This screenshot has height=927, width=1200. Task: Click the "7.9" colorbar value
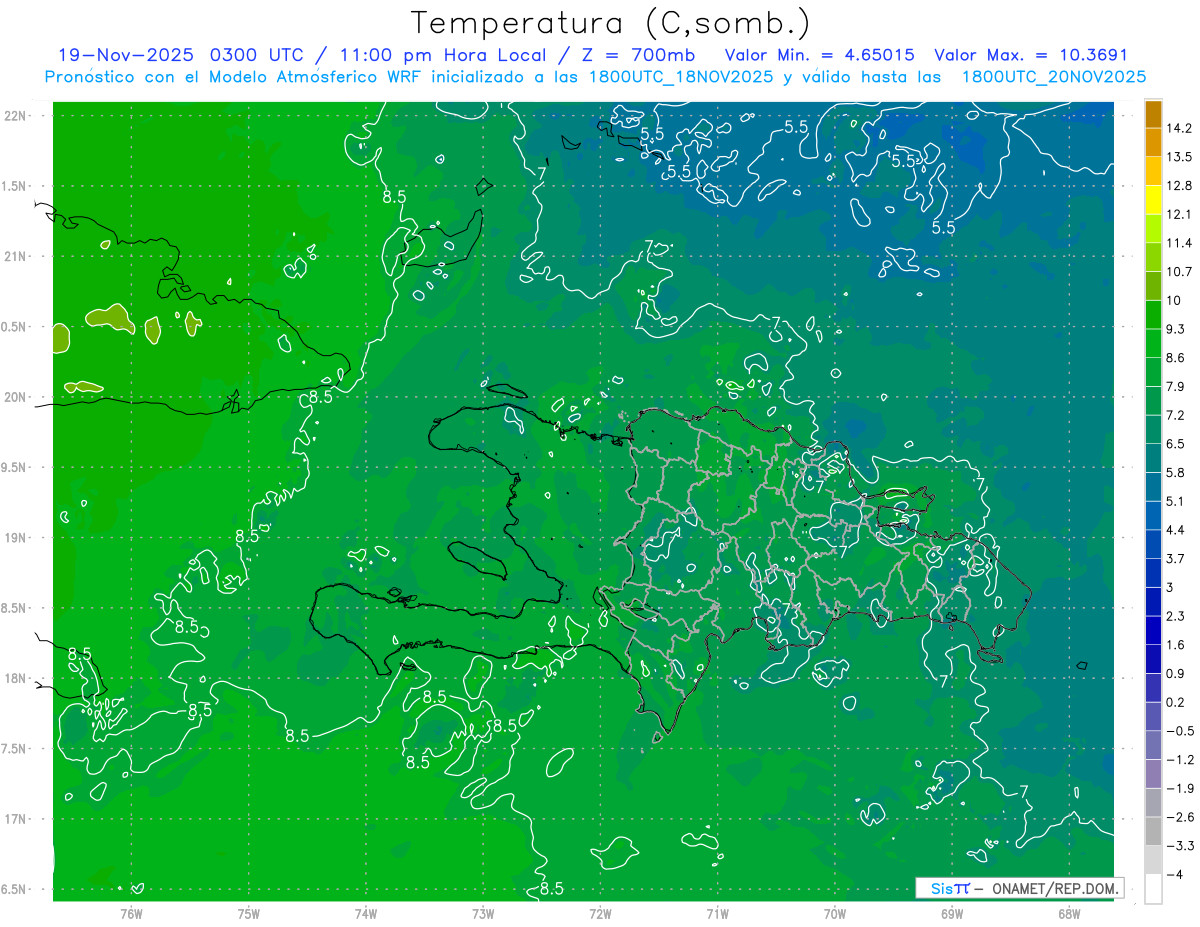pyautogui.click(x=1176, y=387)
